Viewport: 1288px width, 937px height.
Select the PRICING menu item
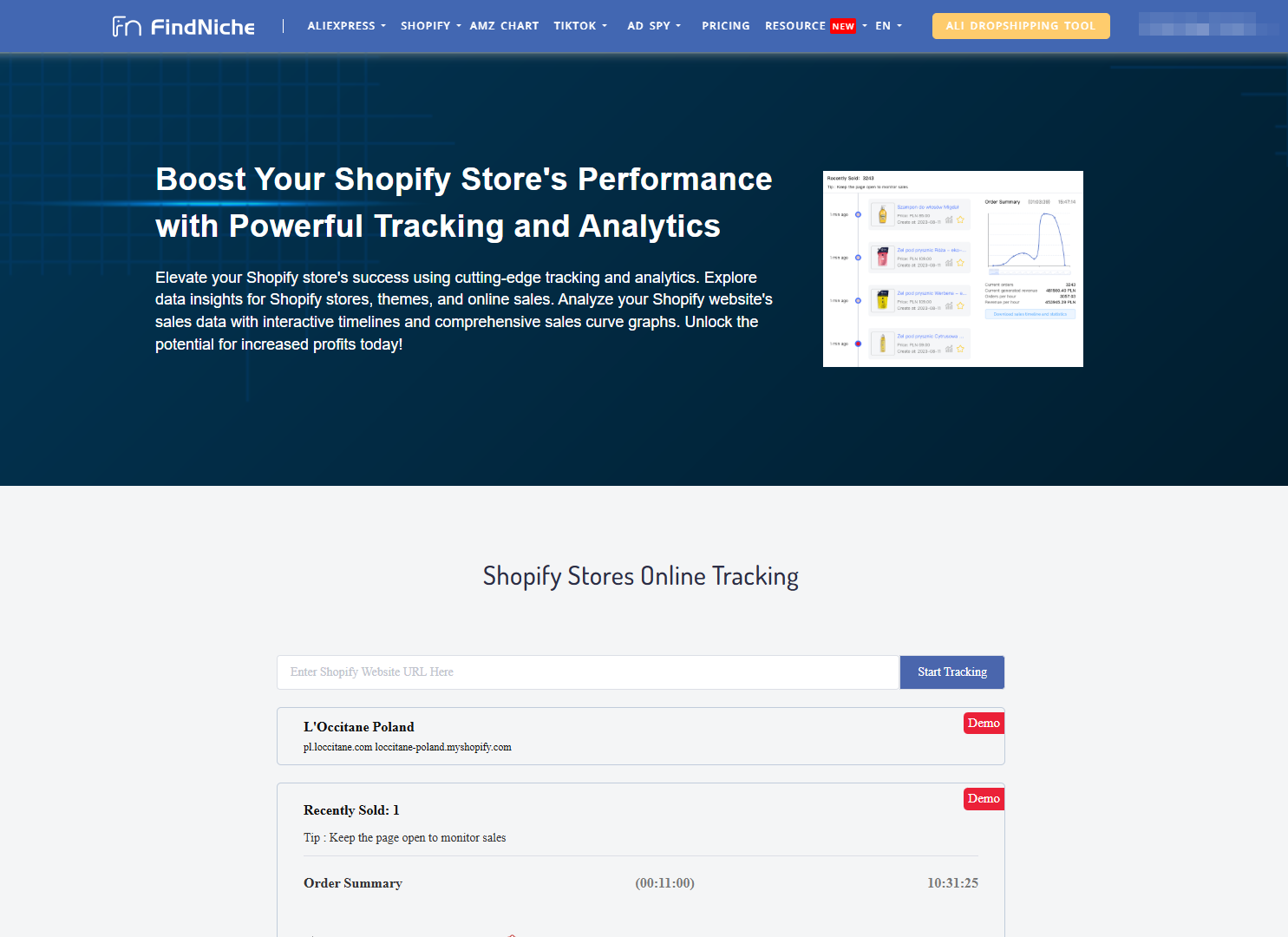coord(726,26)
